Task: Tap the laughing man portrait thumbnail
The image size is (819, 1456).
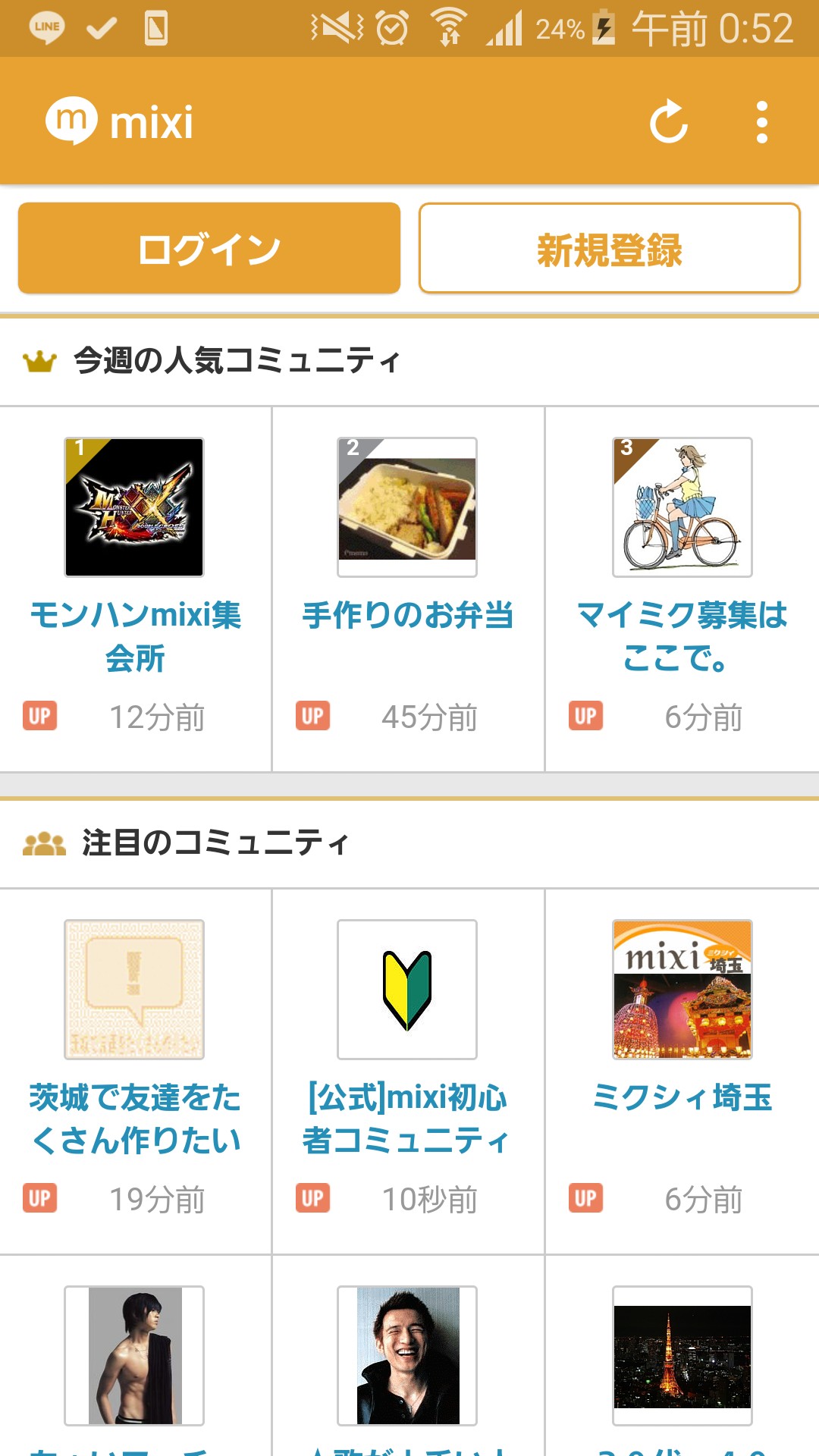Action: (407, 1356)
